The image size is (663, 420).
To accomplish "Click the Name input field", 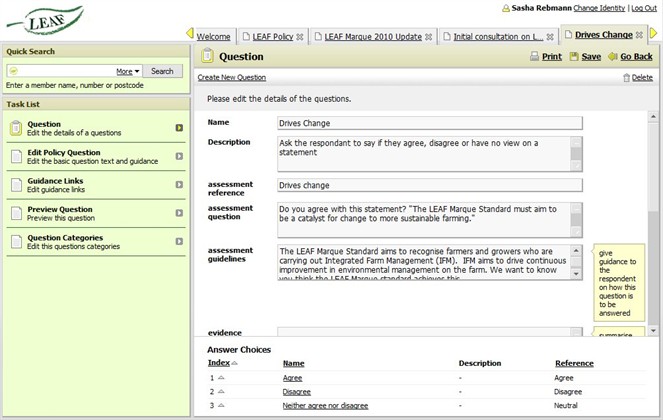I will (x=429, y=123).
